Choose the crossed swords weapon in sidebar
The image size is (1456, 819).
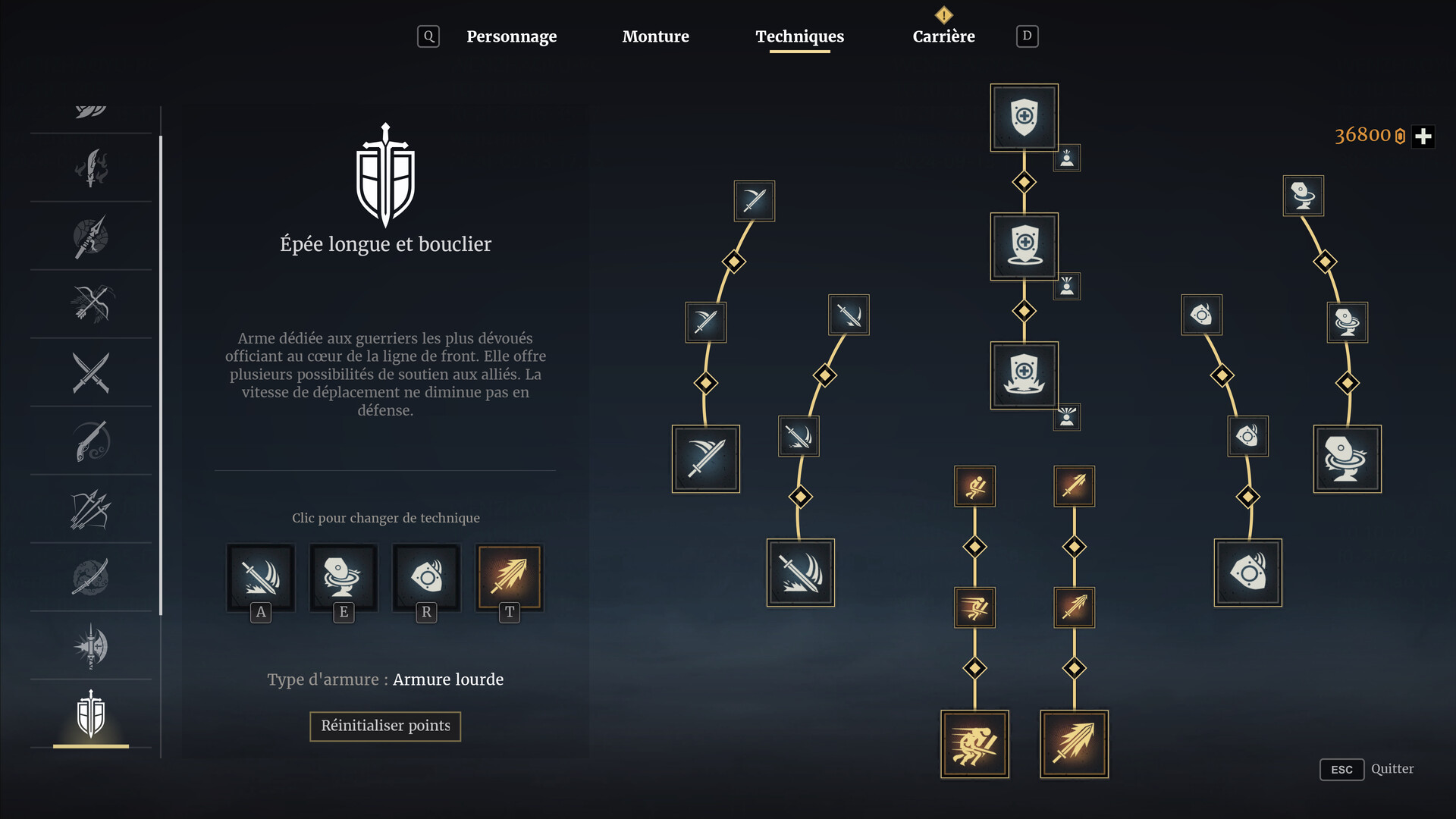91,372
